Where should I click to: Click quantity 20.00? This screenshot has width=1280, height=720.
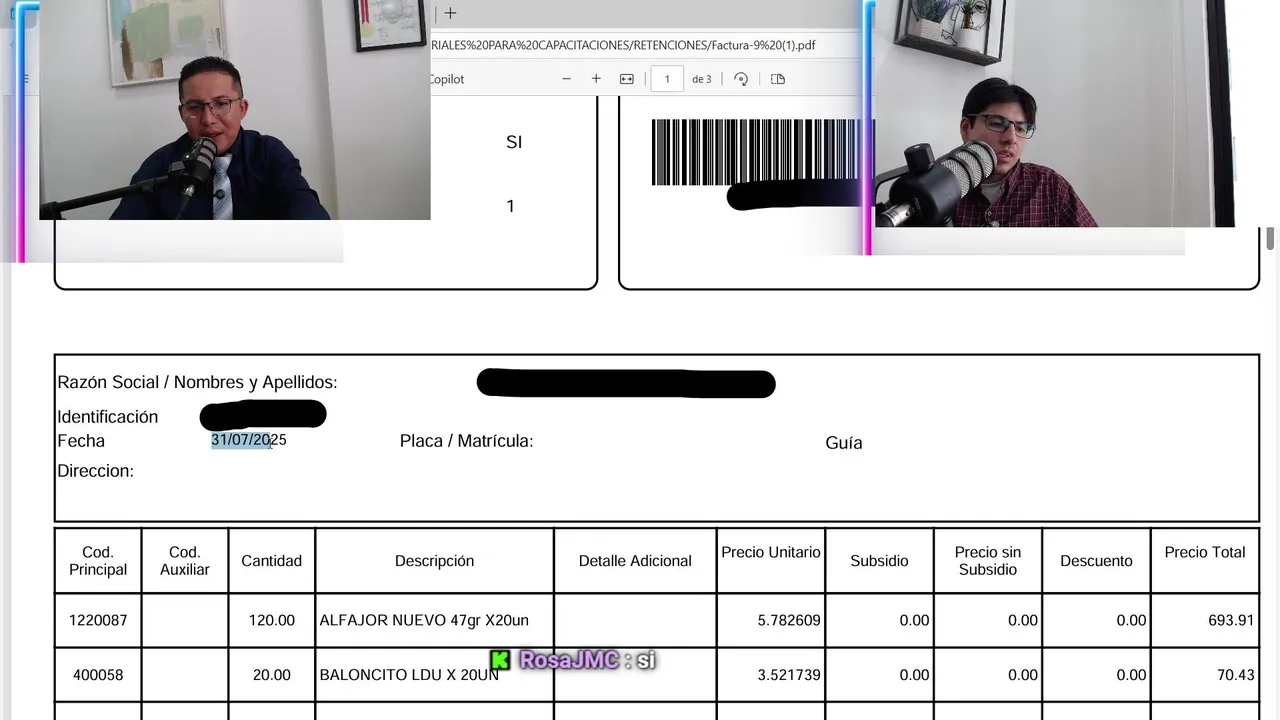point(272,675)
